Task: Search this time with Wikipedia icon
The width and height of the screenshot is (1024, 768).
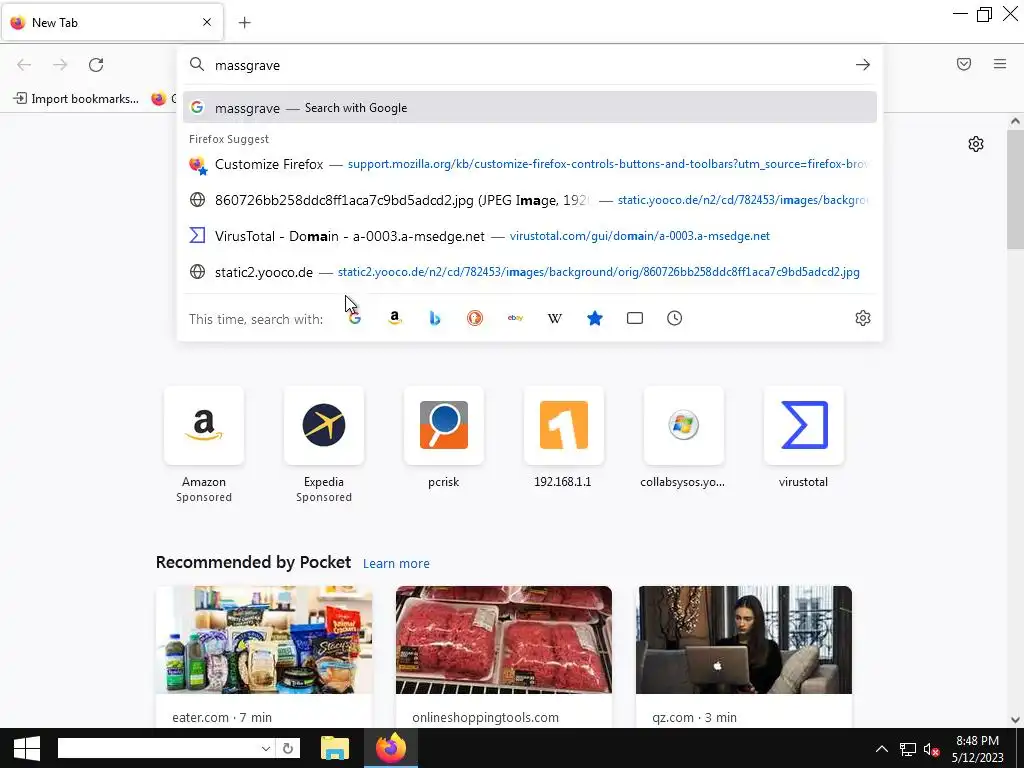Action: pos(554,318)
